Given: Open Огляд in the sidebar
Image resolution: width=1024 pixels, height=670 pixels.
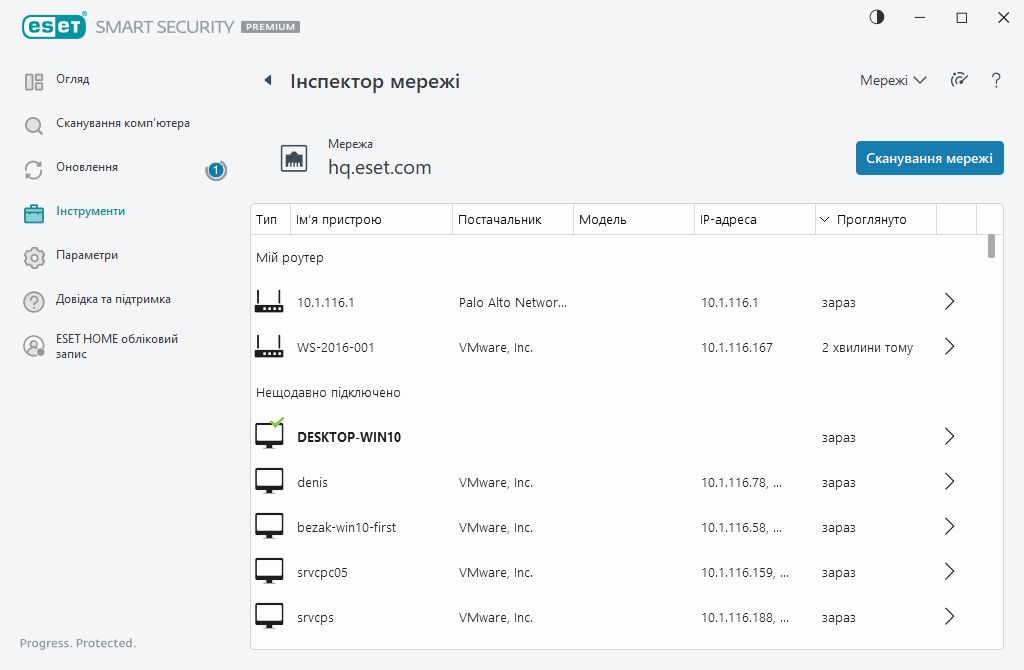Looking at the screenshot, I should [x=73, y=79].
